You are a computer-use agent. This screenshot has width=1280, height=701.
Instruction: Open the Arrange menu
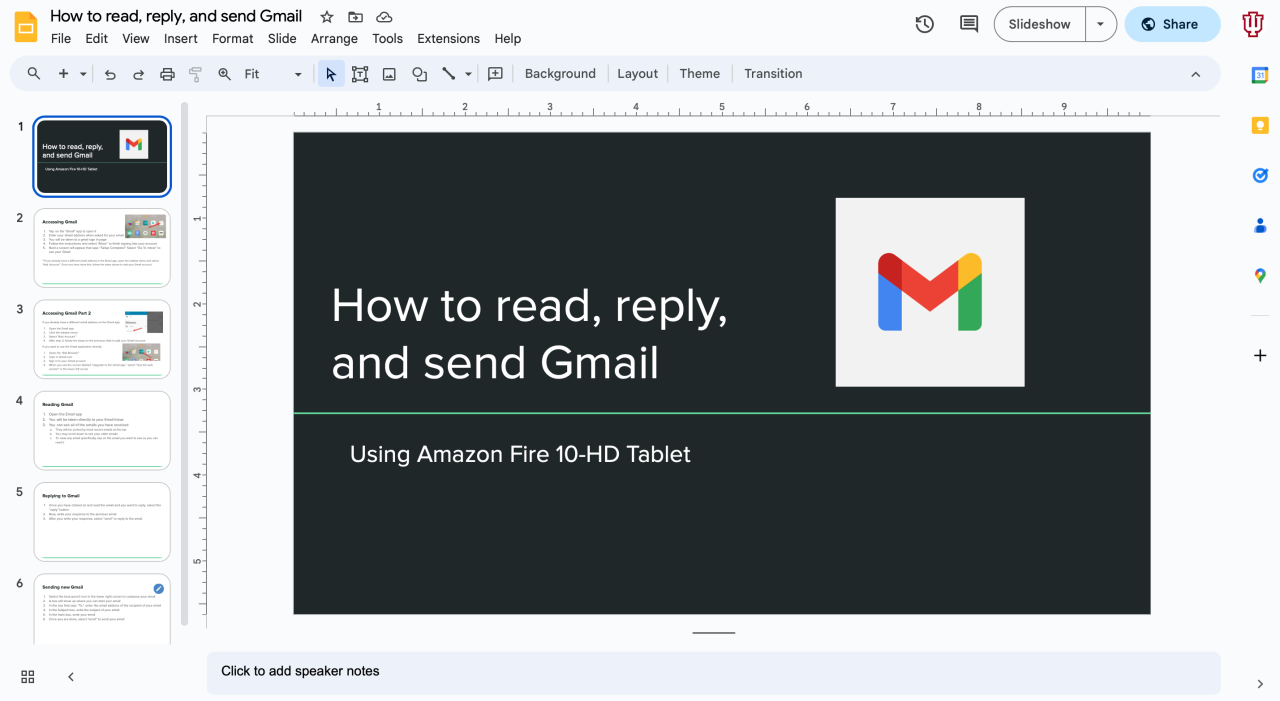(334, 38)
